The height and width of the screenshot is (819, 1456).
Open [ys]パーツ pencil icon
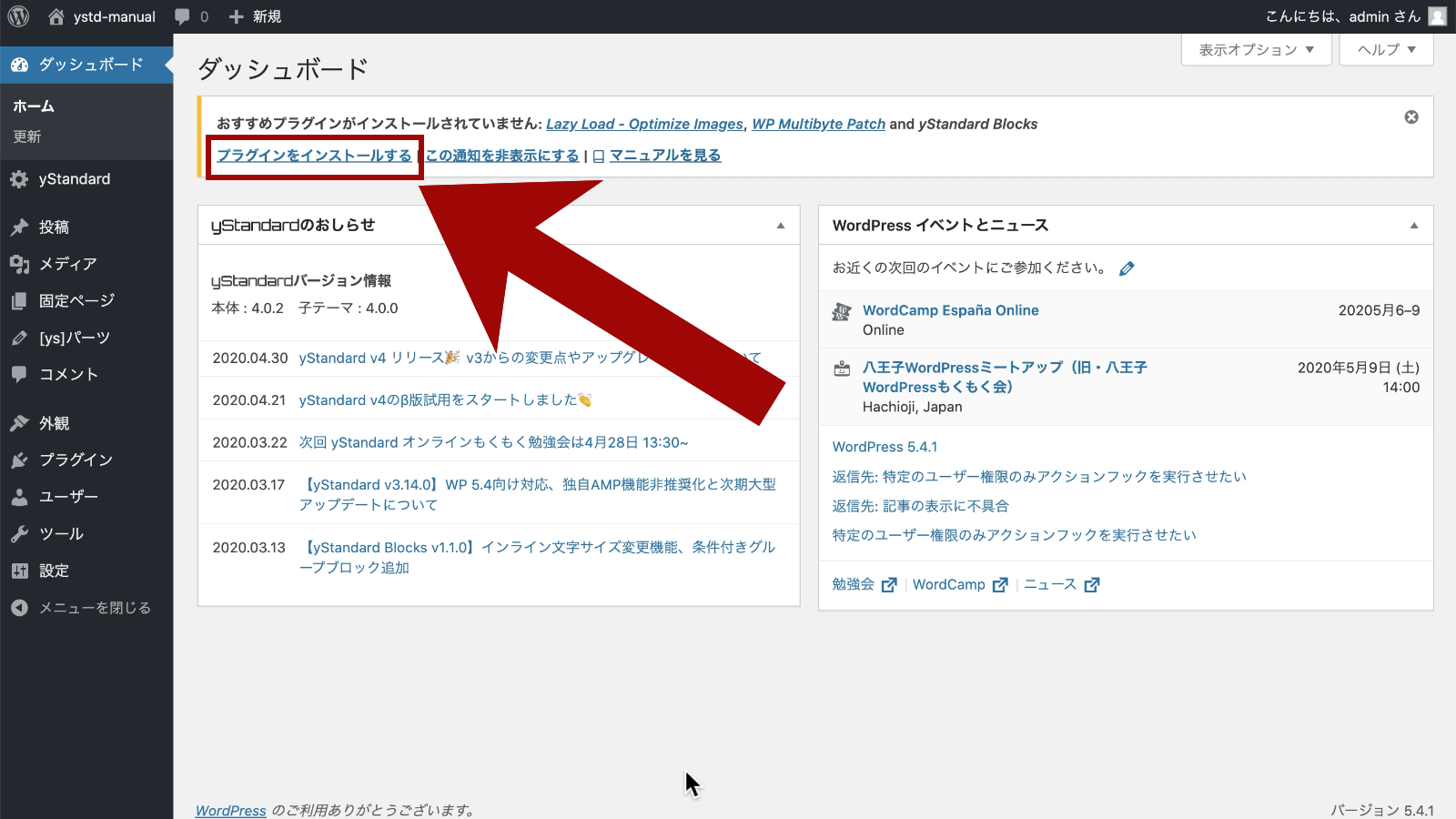(x=19, y=338)
